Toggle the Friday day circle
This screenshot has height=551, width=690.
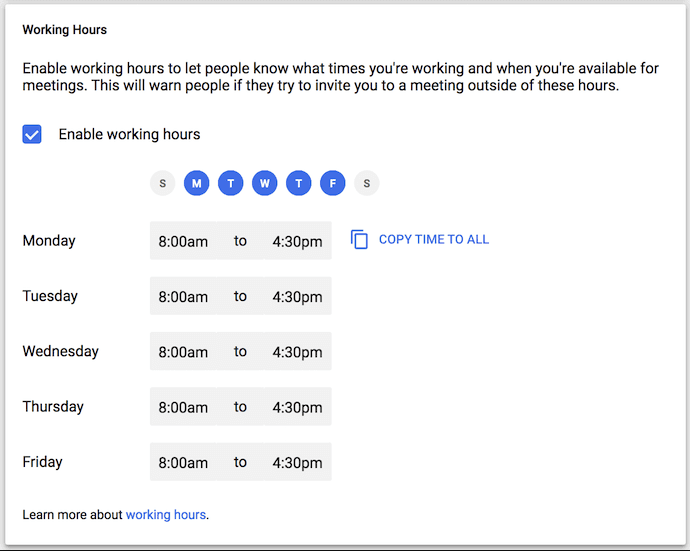point(333,183)
